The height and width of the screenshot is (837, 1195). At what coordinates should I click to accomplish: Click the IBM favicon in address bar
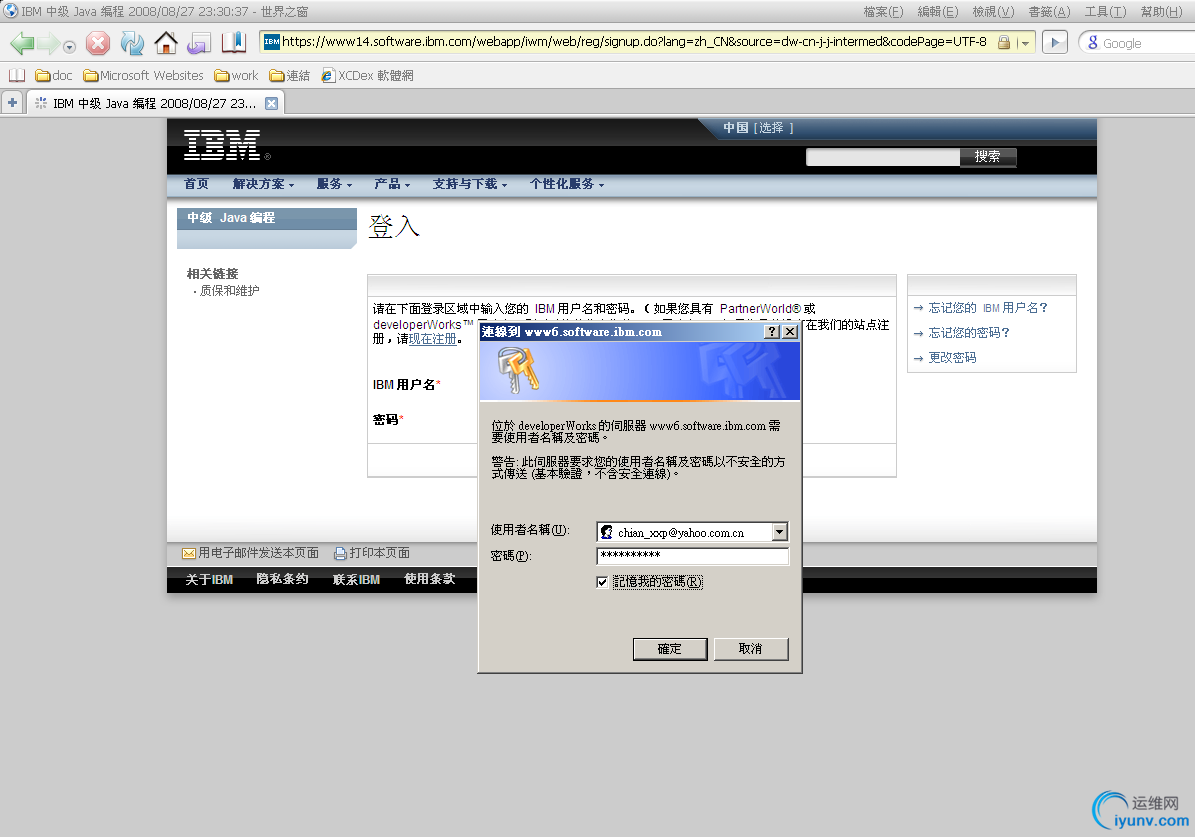point(271,42)
